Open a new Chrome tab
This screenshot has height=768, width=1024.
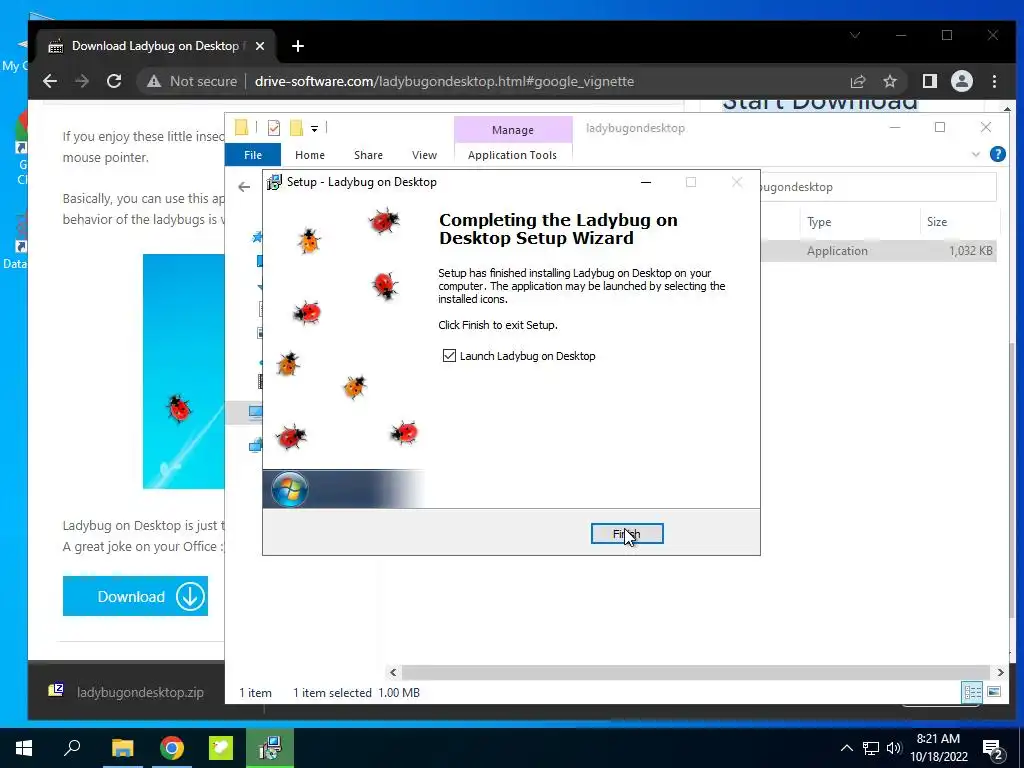click(x=298, y=46)
